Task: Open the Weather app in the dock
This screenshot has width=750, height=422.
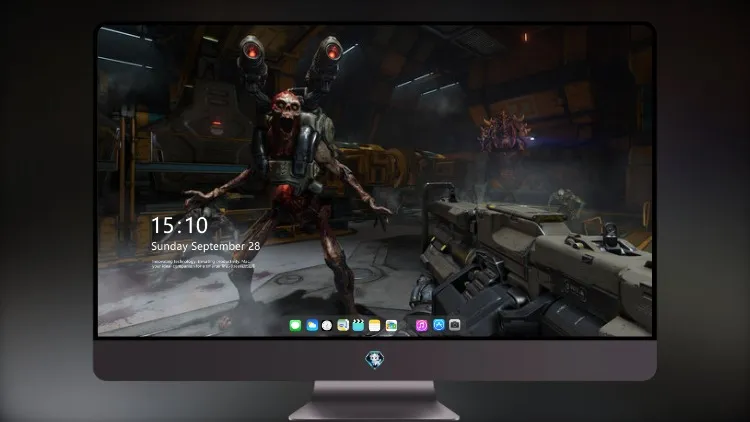Action: [311, 326]
